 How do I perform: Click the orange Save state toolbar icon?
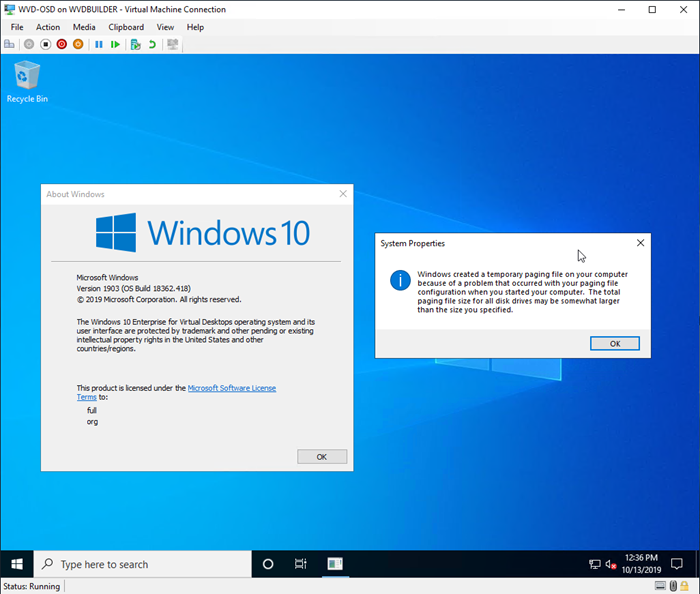[78, 44]
